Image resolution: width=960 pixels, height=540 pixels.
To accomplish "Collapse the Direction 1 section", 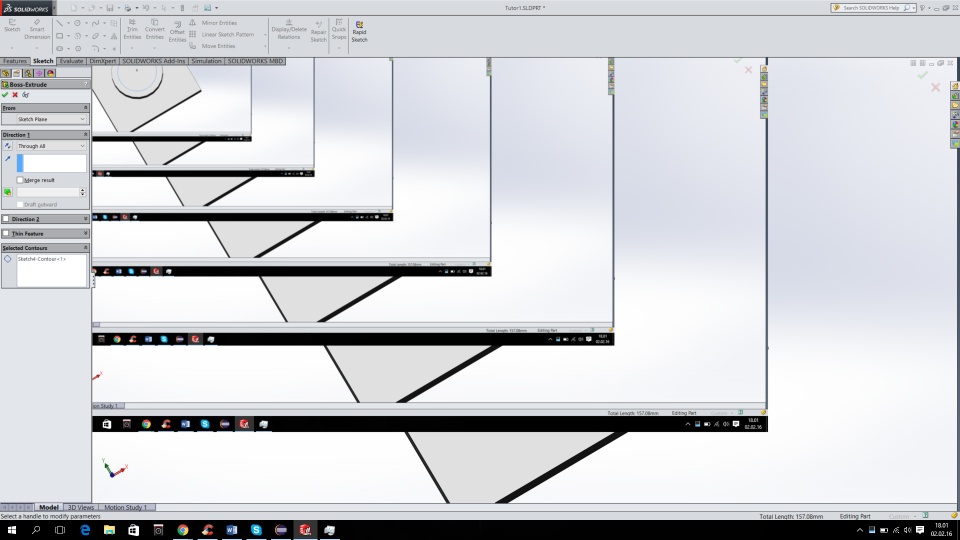I will tap(85, 135).
